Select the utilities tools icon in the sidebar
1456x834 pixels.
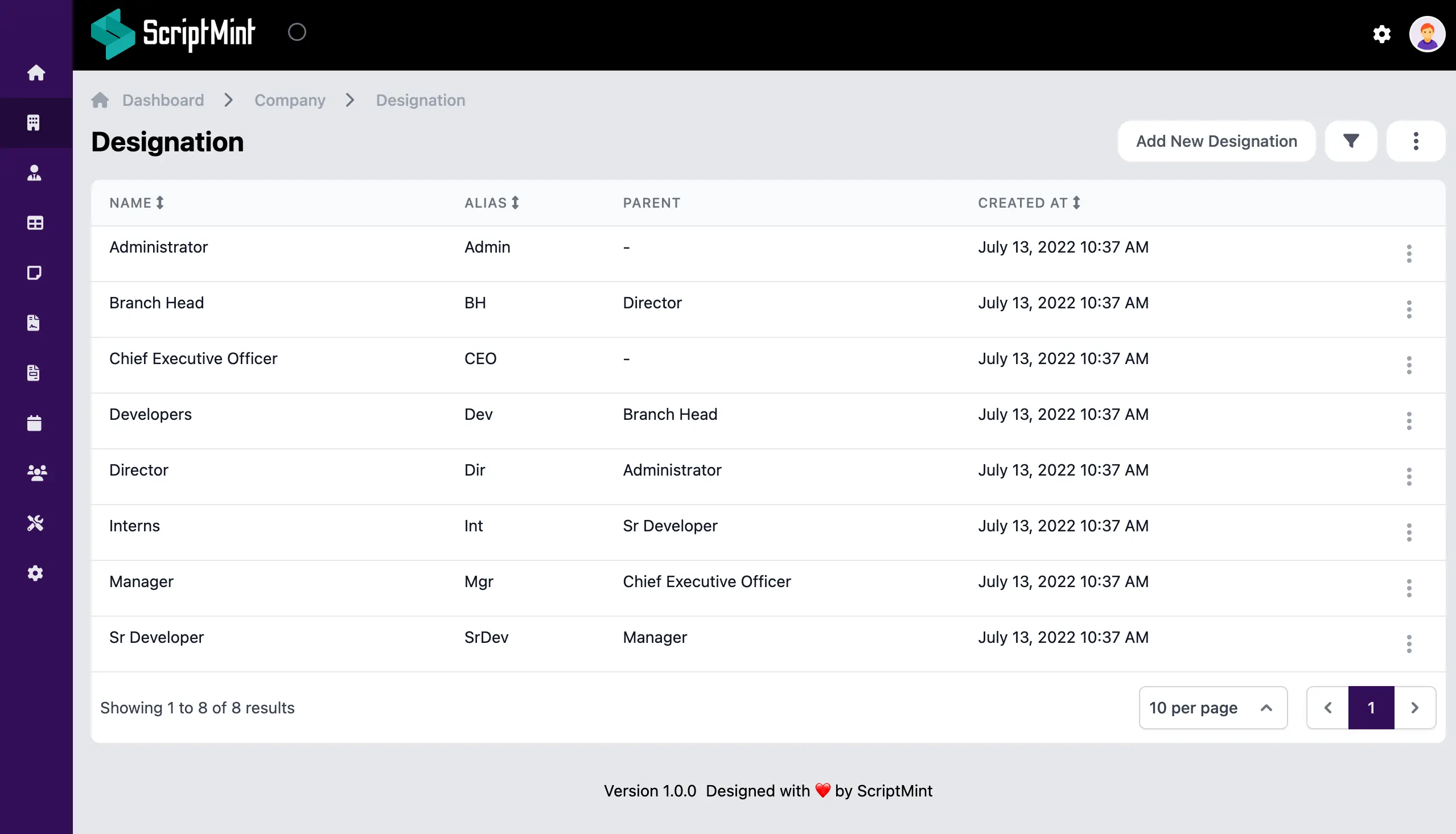coord(35,522)
